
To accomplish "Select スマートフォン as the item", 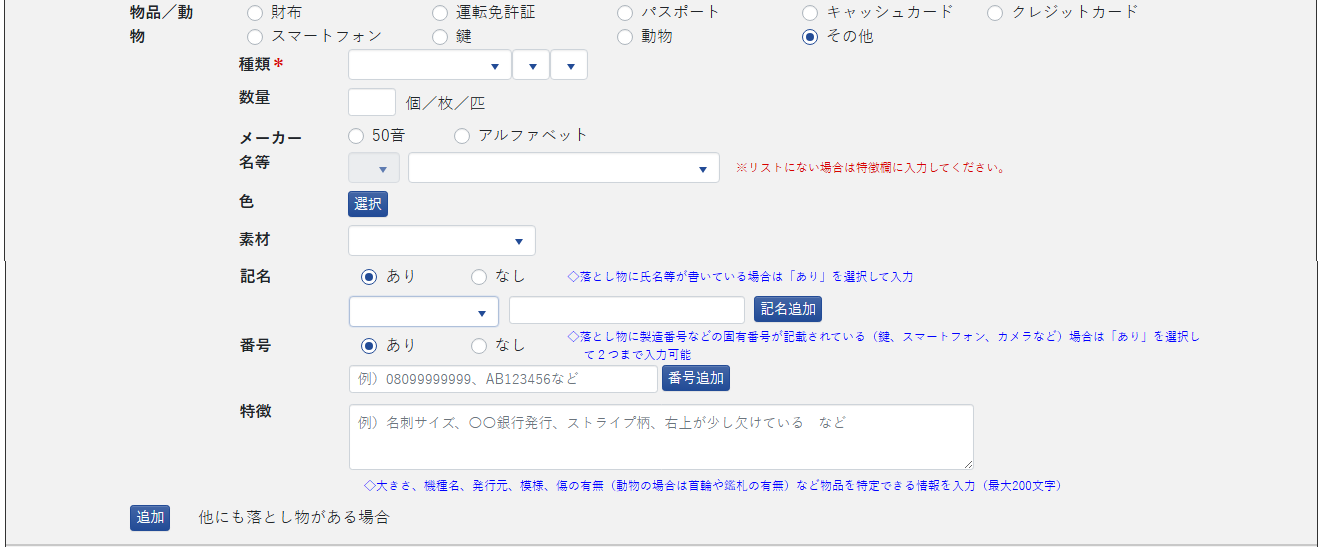I will pos(255,37).
